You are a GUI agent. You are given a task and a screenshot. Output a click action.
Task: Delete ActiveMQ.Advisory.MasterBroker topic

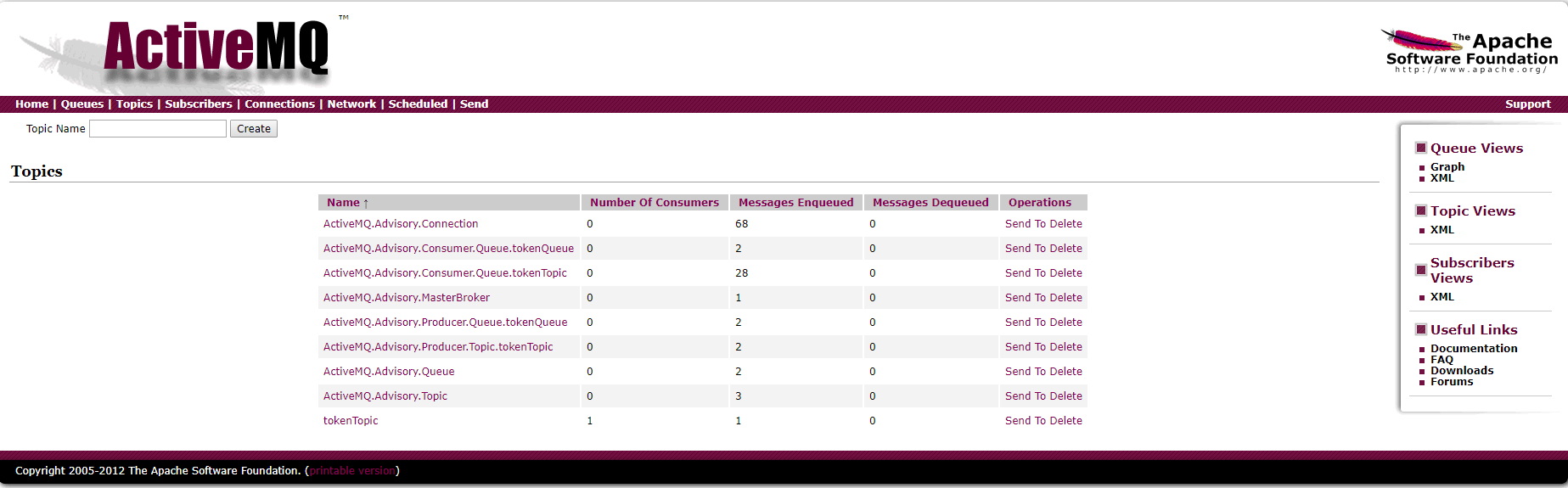coord(1066,298)
